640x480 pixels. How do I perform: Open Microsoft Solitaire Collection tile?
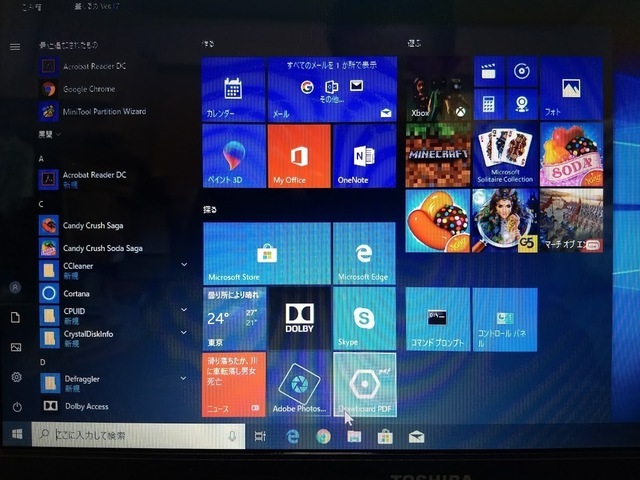505,155
